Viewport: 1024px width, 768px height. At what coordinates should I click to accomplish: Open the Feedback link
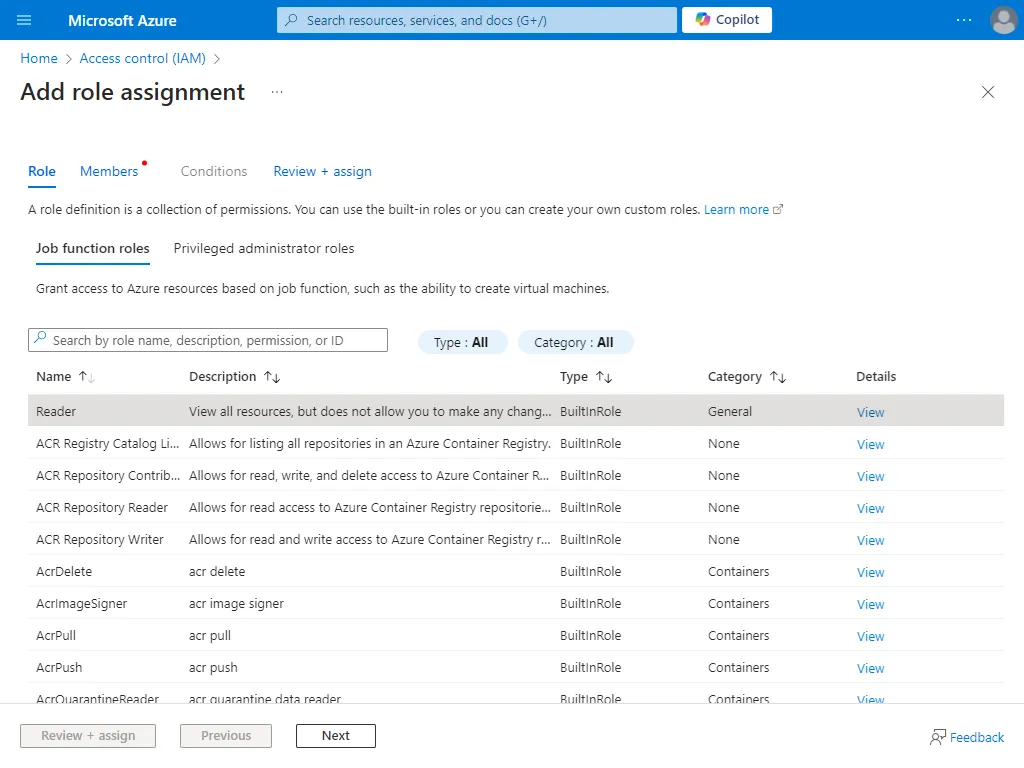967,737
